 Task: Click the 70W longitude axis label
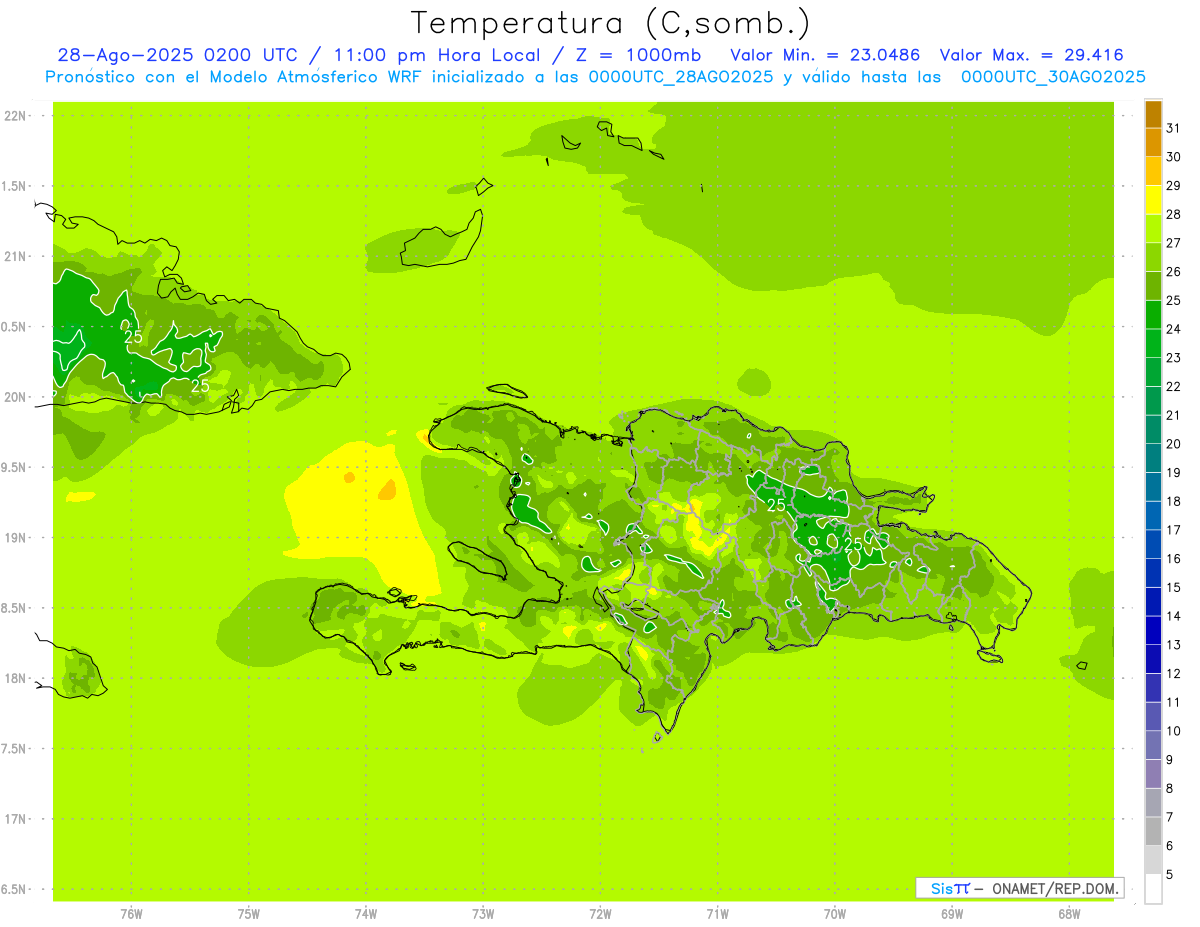(x=835, y=913)
